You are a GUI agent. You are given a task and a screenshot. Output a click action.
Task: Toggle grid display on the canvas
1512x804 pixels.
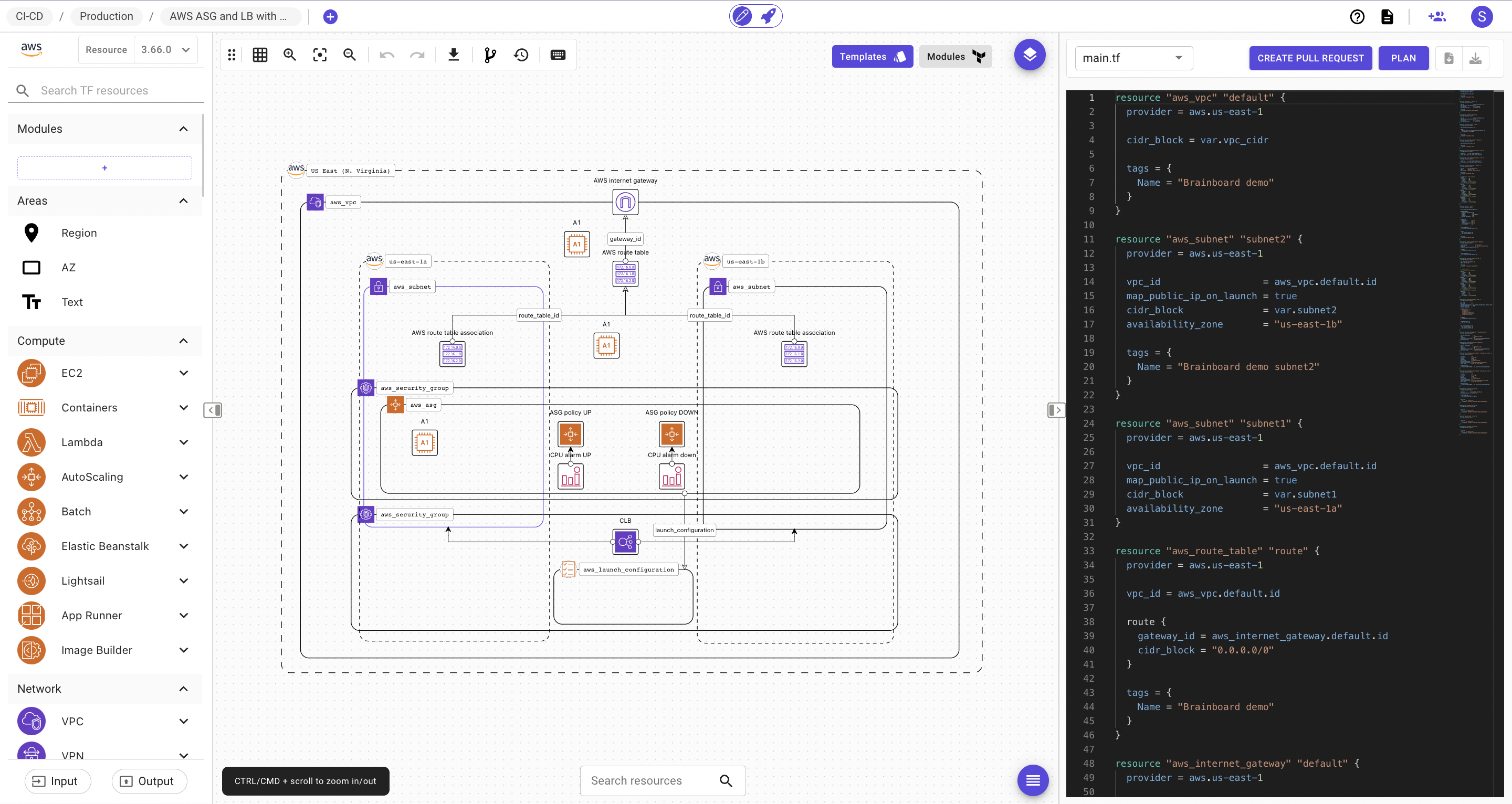point(260,55)
